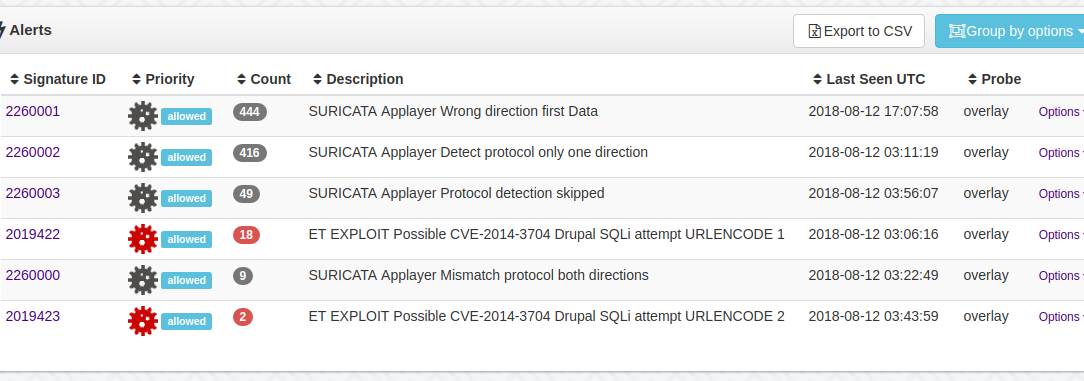
Task: Click the sort arrows icon beside Last Seen UTC
Action: [818, 80]
